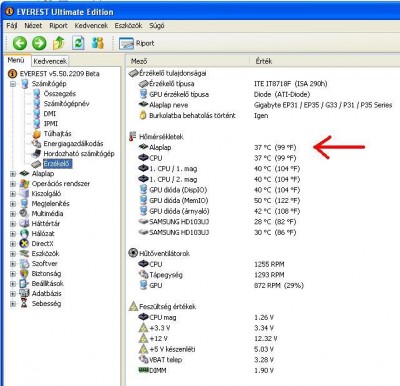Click the Operációs rendszer Windows icon

coord(24,184)
